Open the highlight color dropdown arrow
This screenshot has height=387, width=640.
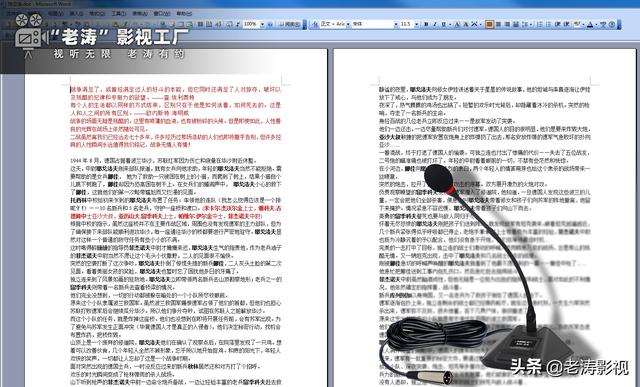tap(583, 24)
